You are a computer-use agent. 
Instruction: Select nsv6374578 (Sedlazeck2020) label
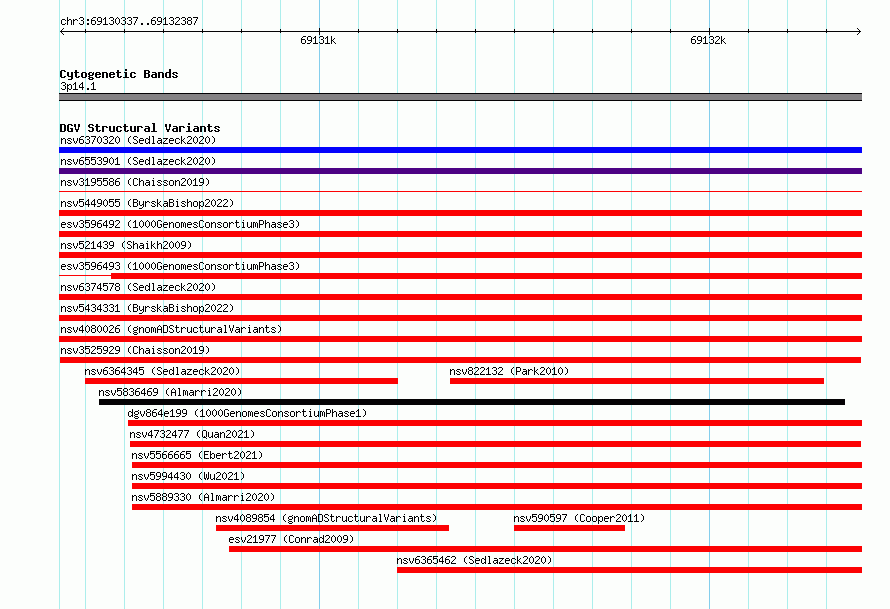(x=138, y=287)
